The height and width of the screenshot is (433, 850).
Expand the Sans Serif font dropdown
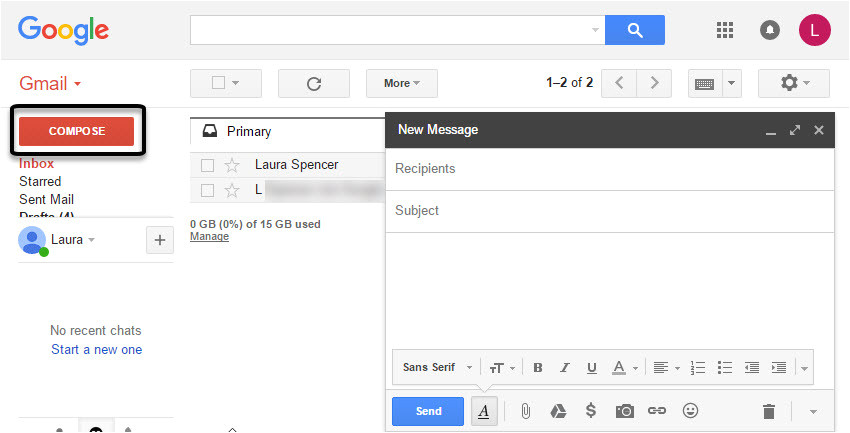pyautogui.click(x=437, y=367)
